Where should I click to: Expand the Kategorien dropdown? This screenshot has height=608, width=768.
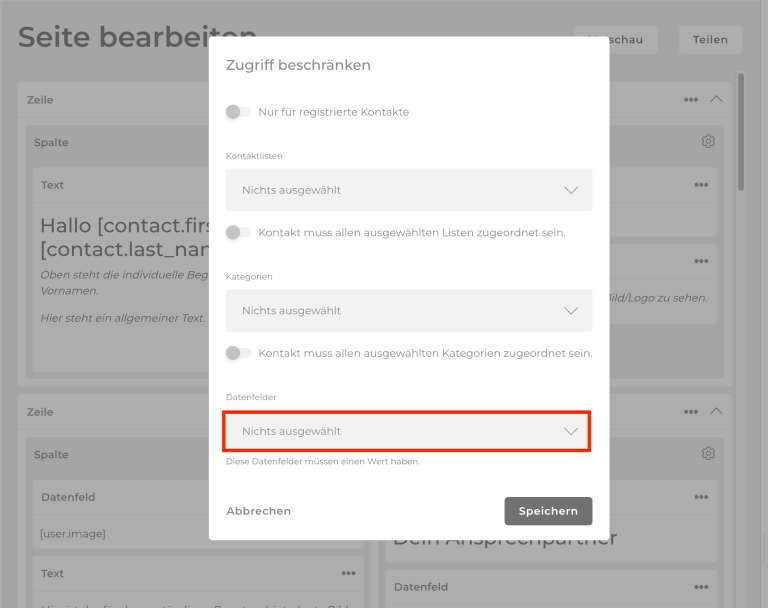(x=408, y=311)
